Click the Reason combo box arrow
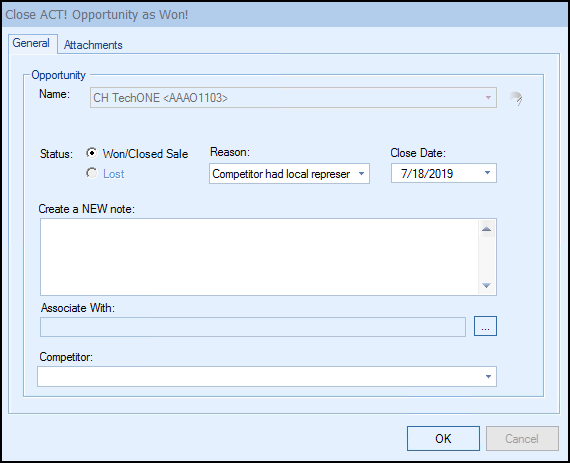The image size is (570, 463). 361,174
